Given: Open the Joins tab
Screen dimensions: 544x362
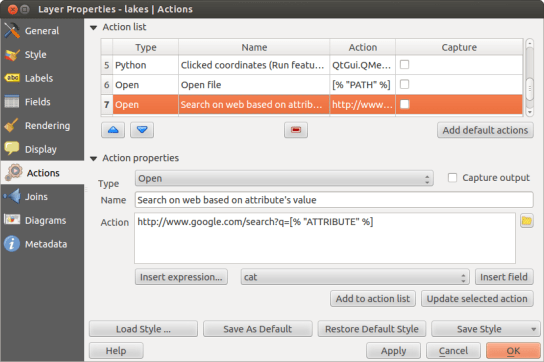Looking at the screenshot, I should pyautogui.click(x=42, y=196).
